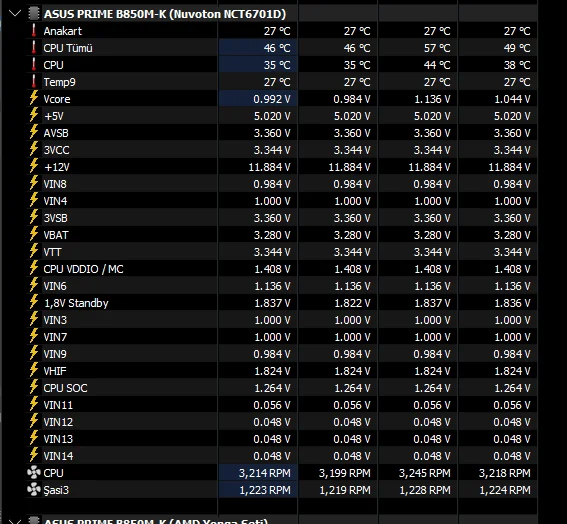Select the CPU VDDIO / MC sensor row
The image size is (567, 524).
[x=282, y=269]
